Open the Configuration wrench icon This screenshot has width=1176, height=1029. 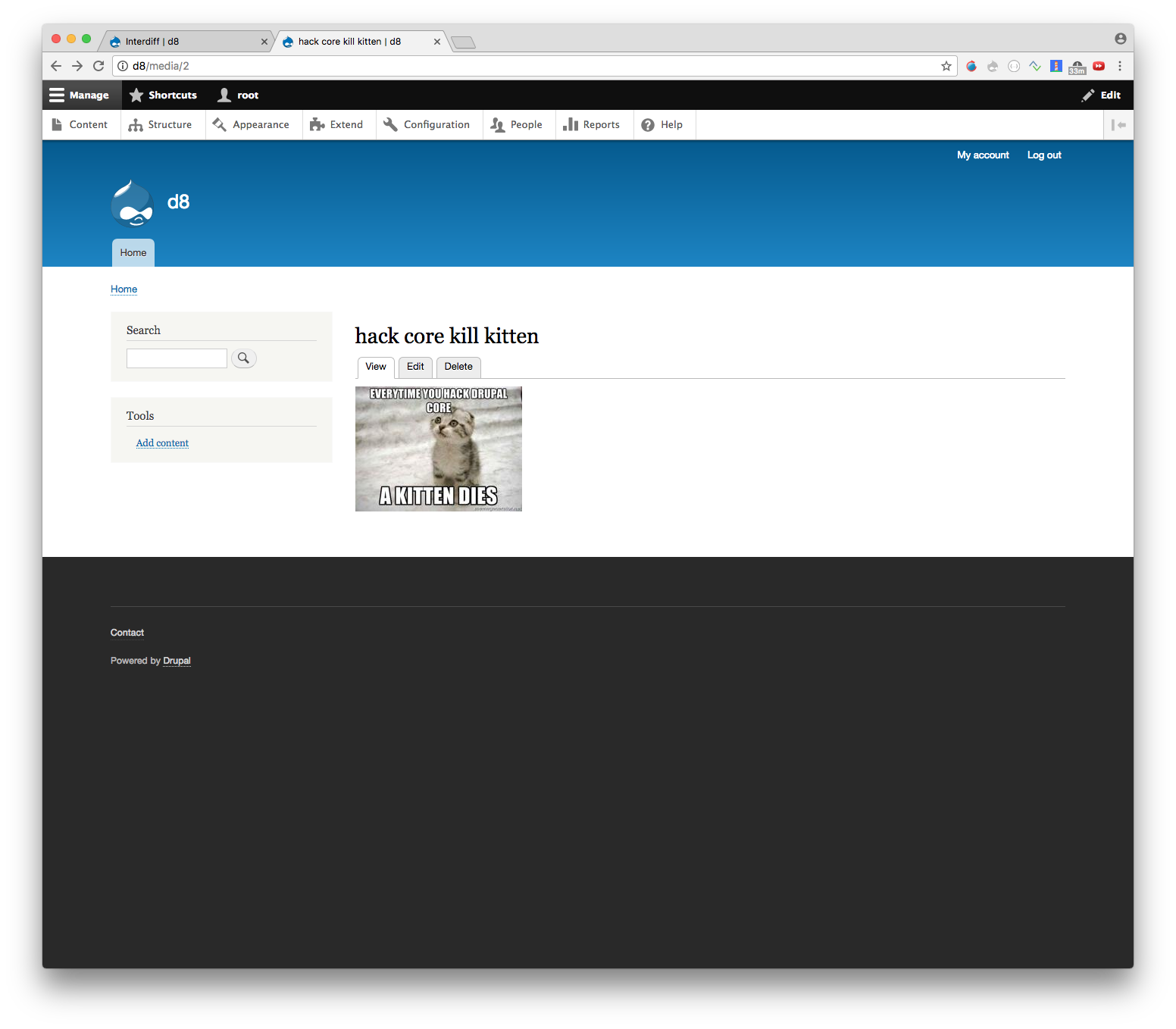click(x=391, y=124)
